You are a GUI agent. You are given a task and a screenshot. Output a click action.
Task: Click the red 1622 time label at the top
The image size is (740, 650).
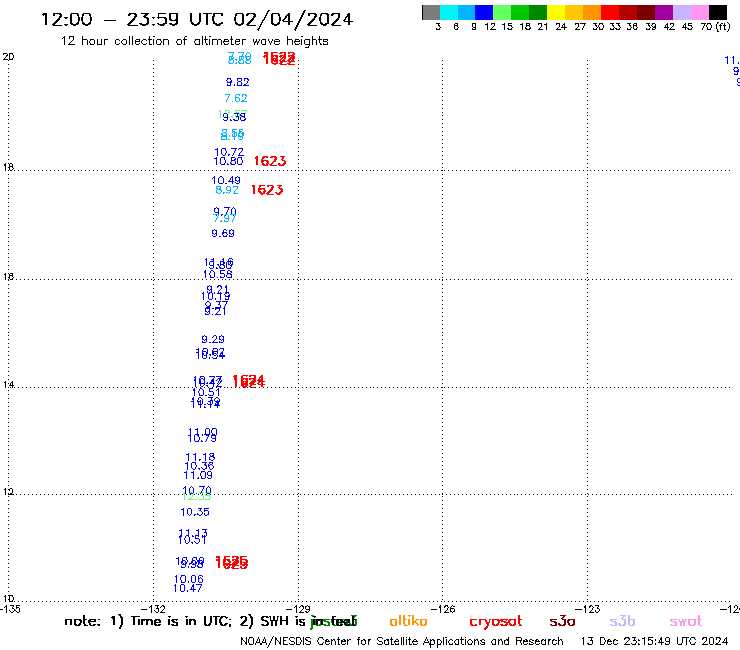(279, 59)
